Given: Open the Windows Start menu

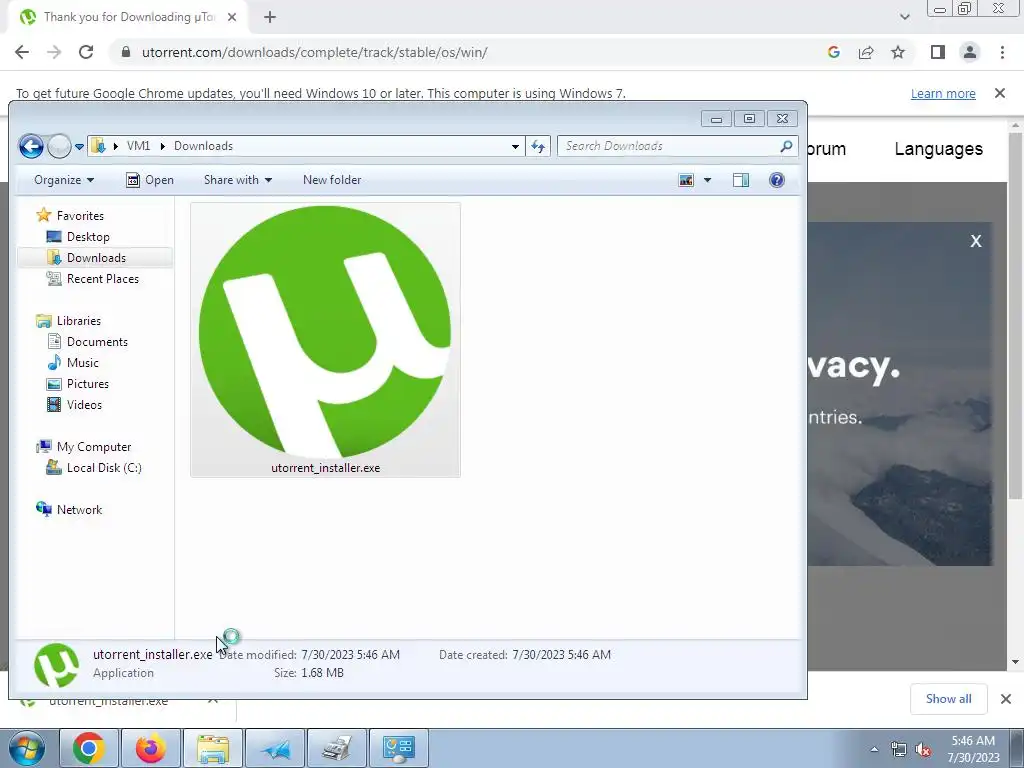Looking at the screenshot, I should point(26,748).
